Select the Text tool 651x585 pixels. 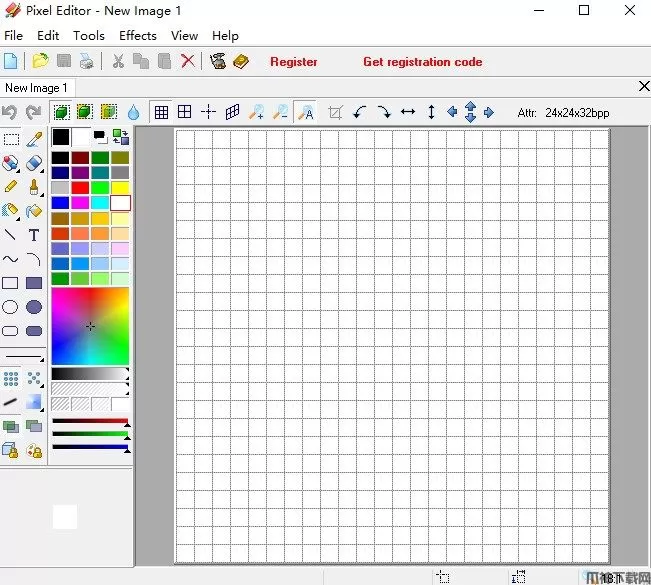coord(34,236)
